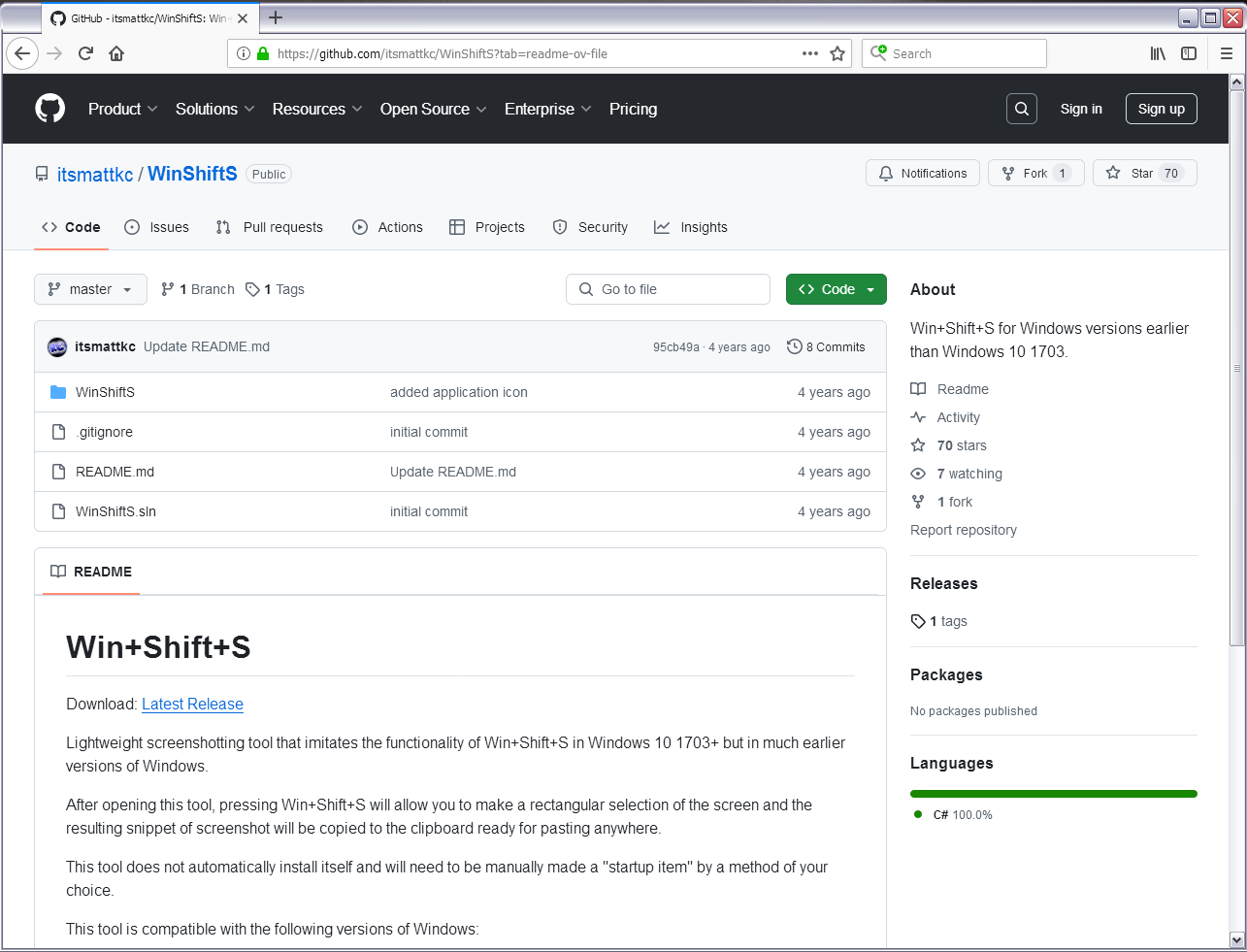Click the Report repository link
The height and width of the screenshot is (952, 1247).
click(x=964, y=530)
